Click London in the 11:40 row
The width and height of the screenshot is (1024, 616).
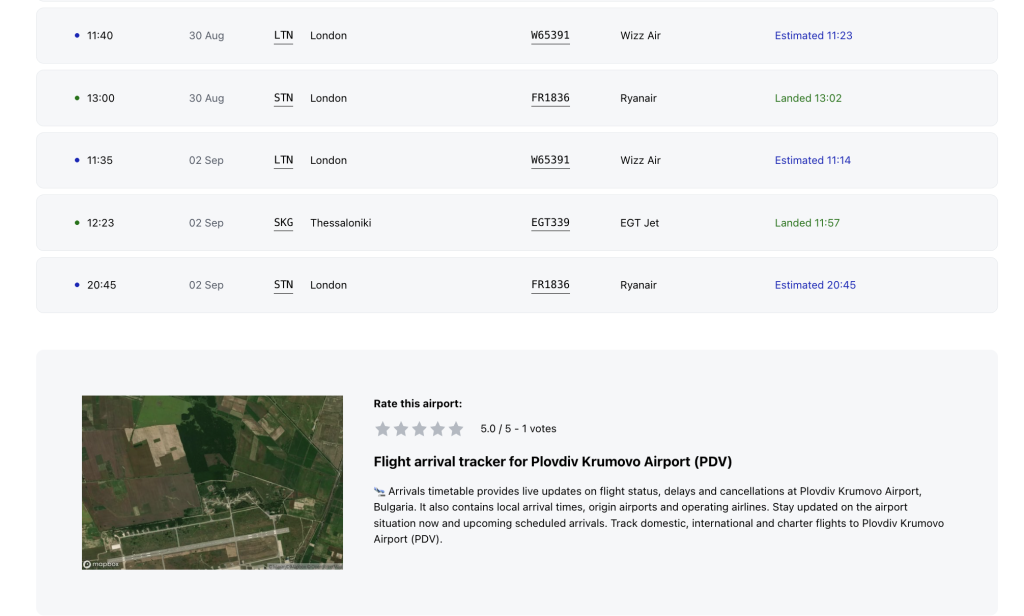point(328,36)
